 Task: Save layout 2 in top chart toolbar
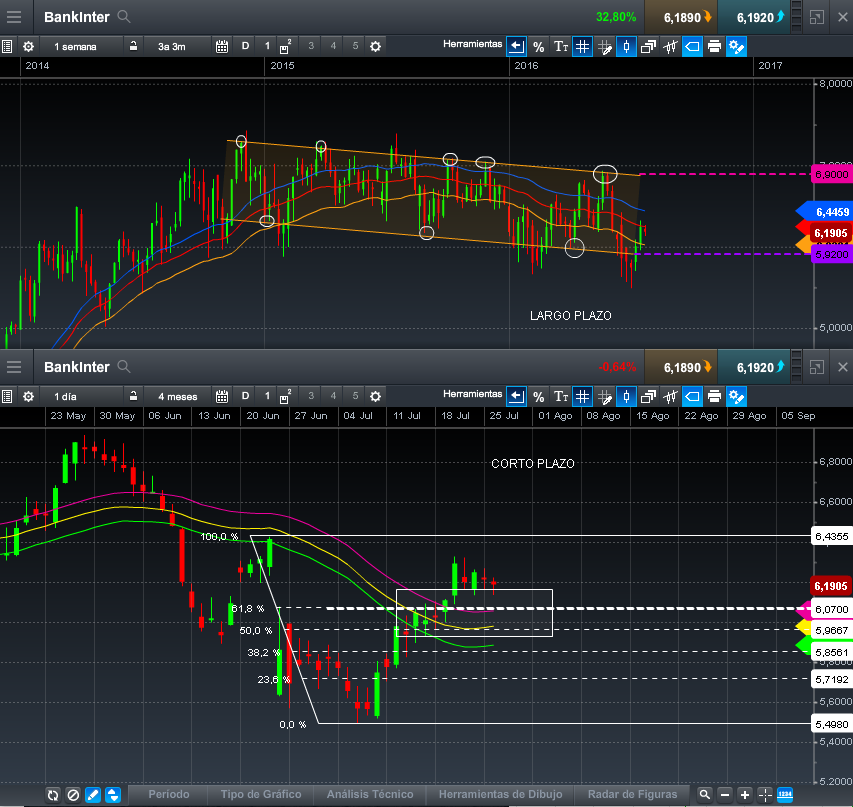coord(285,46)
